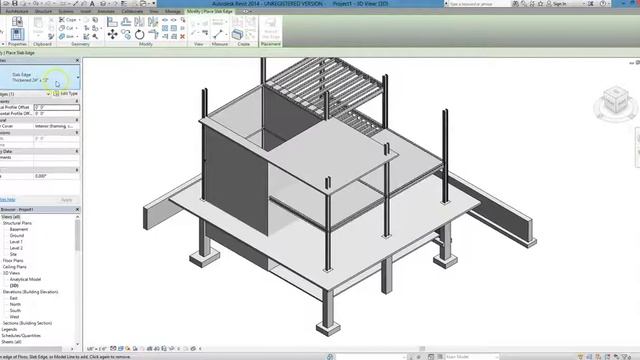Viewport: 640px width, 360px height.
Task: Click the Angle value field showing 0.000°
Action: pos(56,176)
